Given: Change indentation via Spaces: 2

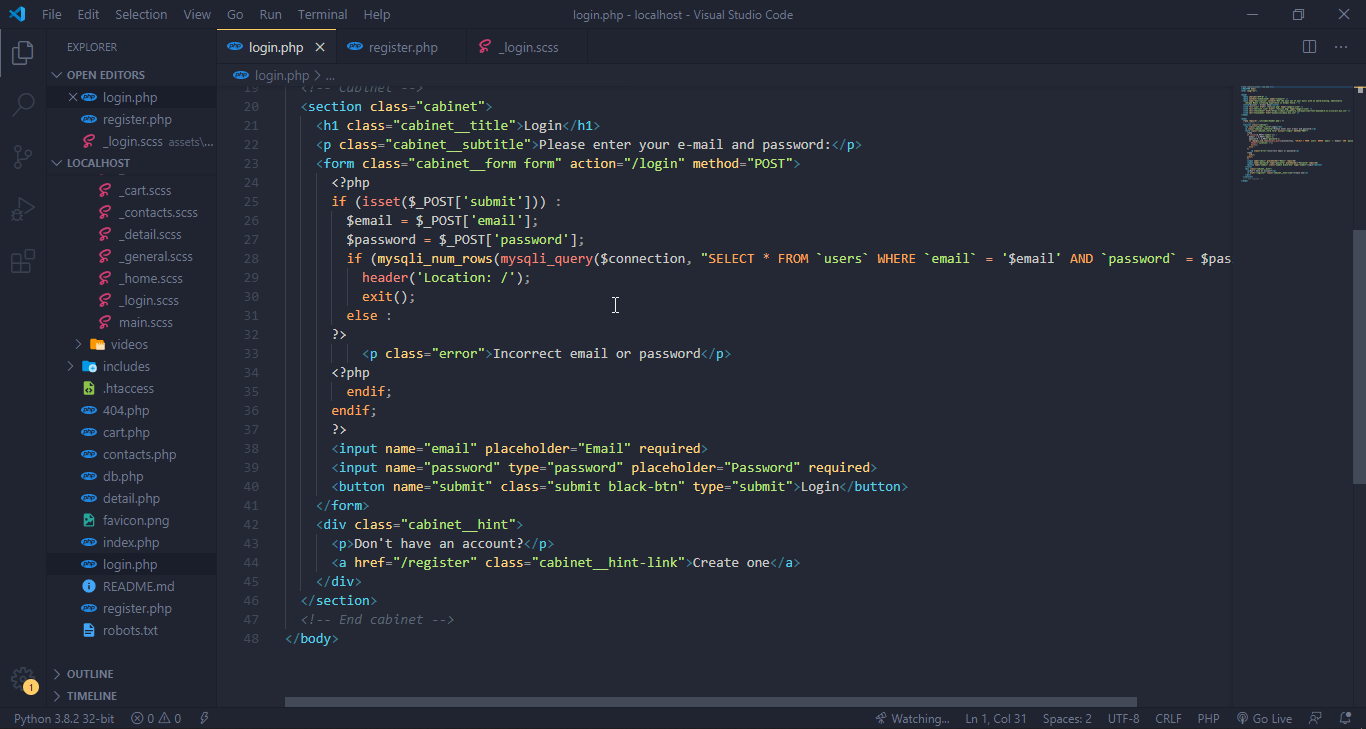Looking at the screenshot, I should tap(1067, 718).
